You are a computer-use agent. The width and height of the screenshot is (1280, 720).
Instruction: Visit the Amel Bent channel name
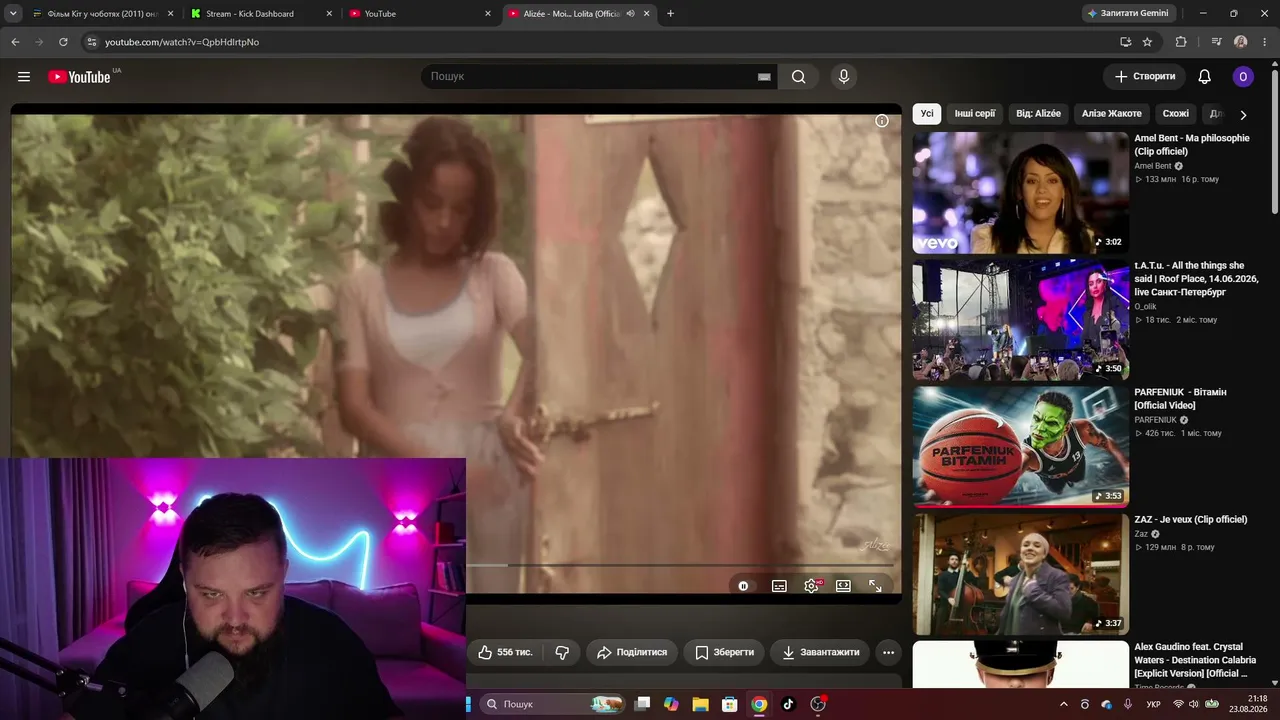pos(1152,166)
